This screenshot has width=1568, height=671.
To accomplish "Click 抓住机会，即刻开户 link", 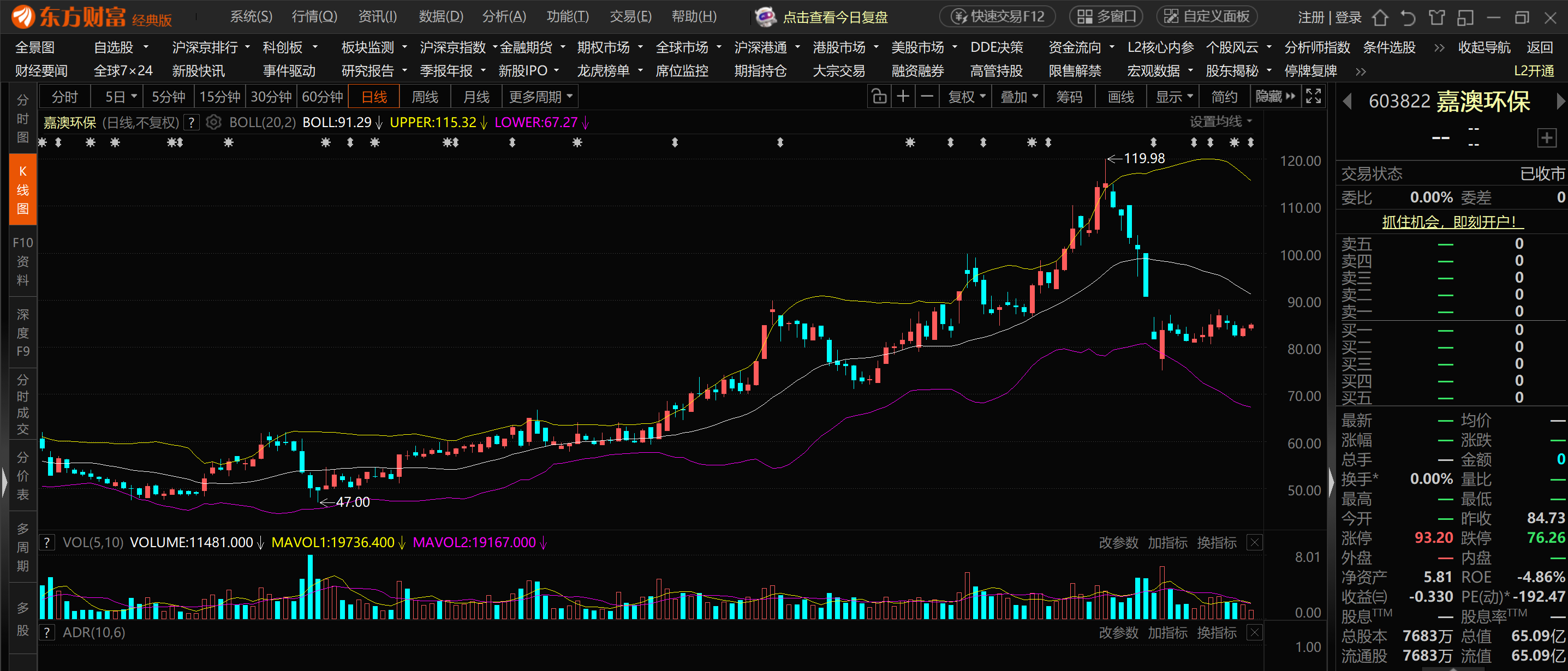I will point(1452,222).
